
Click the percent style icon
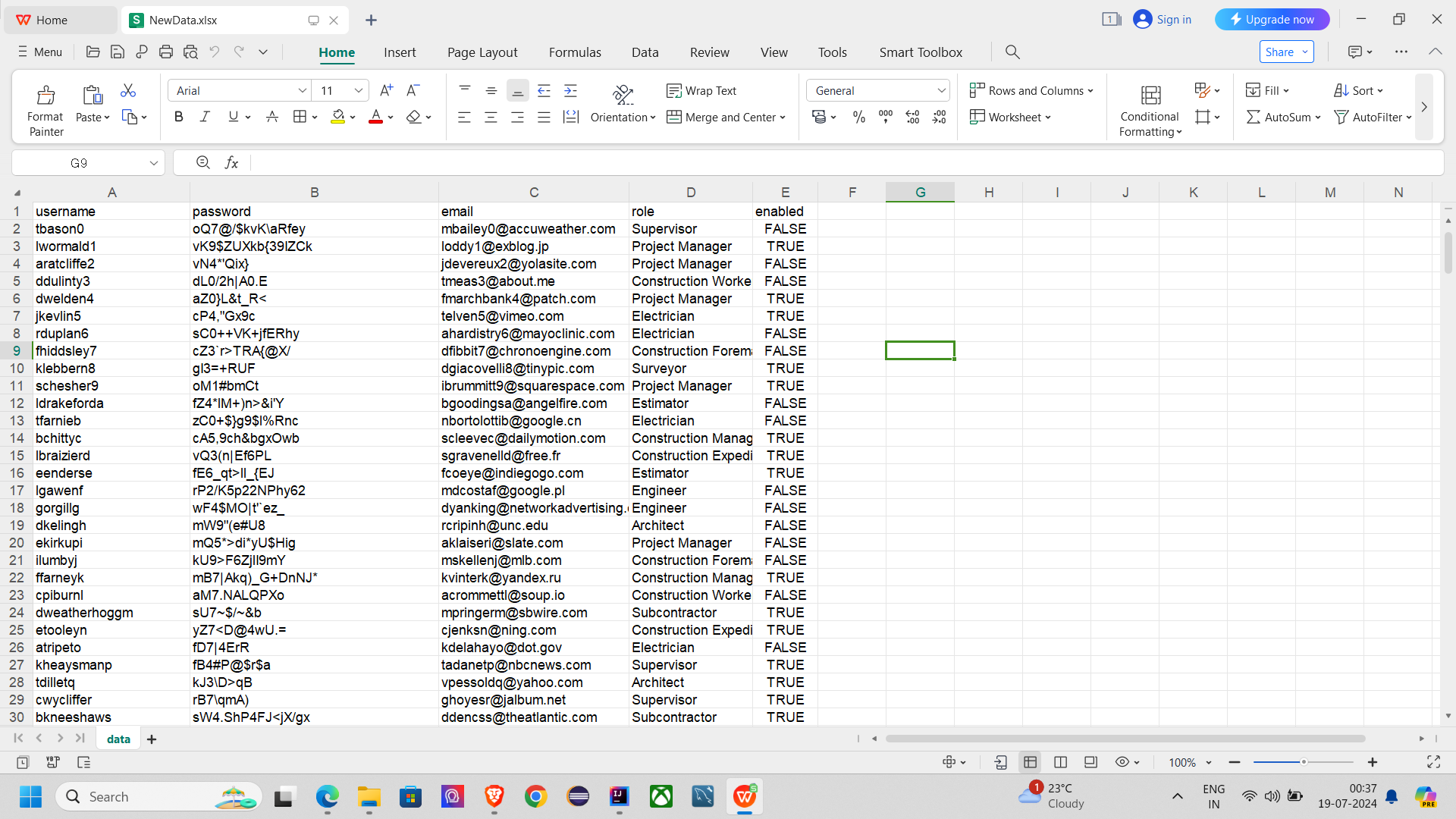point(858,117)
